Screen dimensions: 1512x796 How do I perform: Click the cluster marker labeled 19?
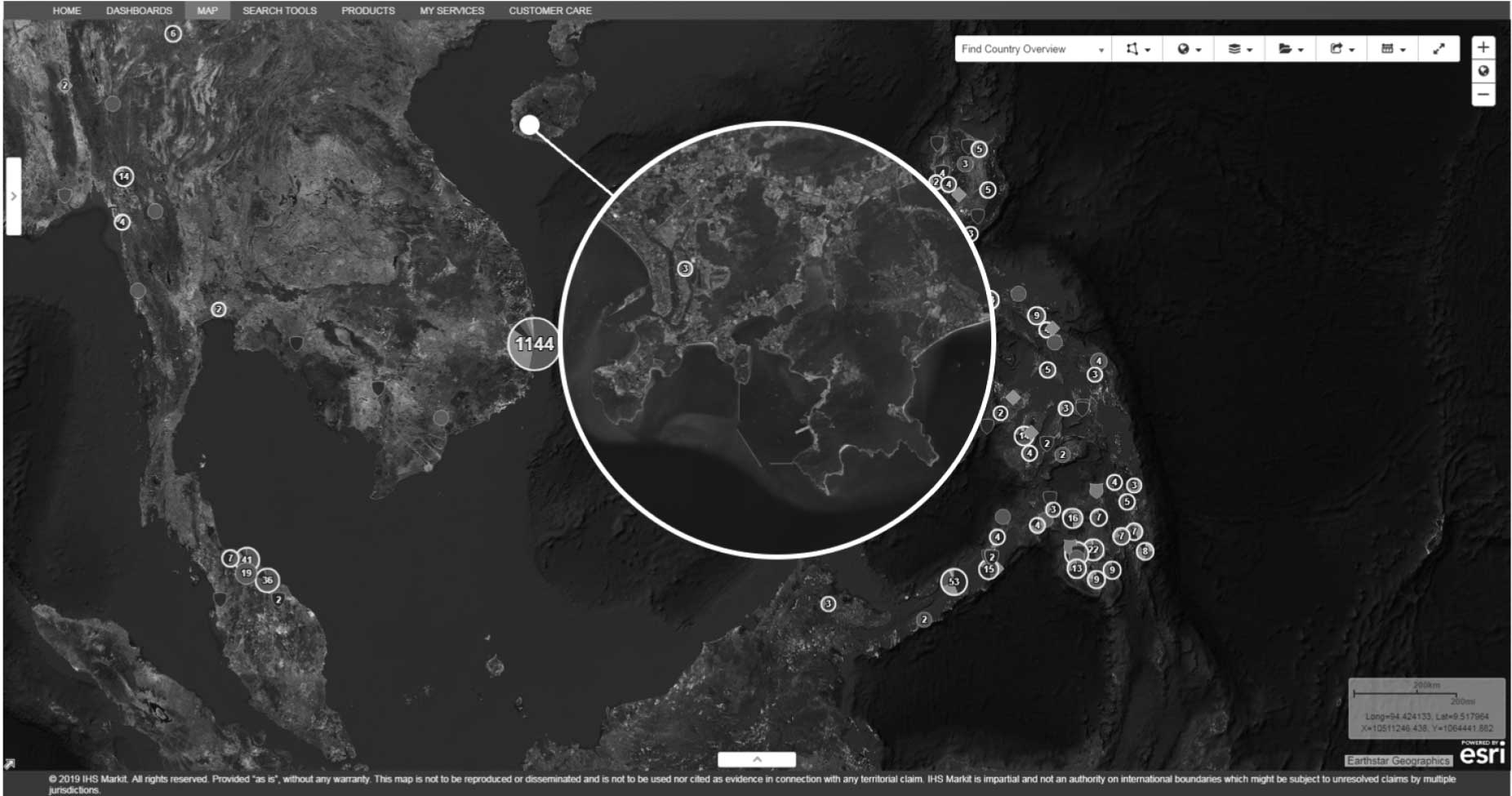click(246, 573)
